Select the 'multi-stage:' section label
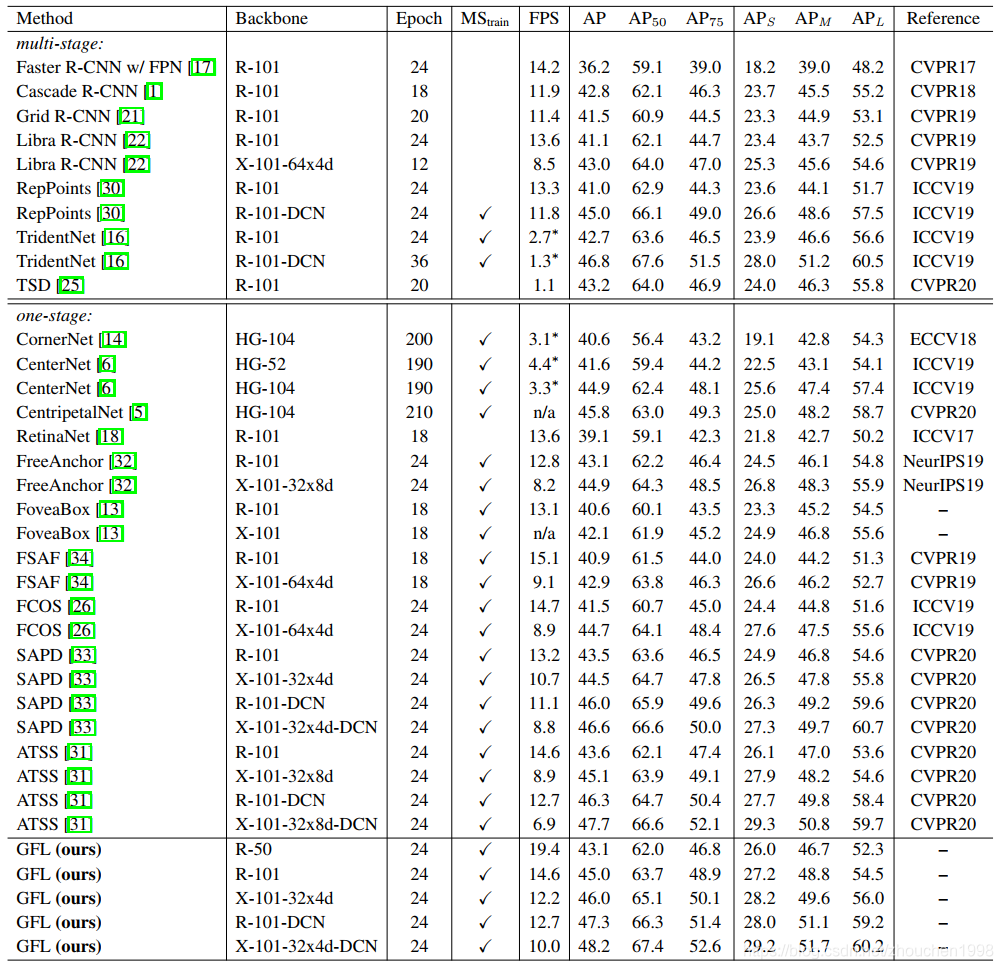1003x969 pixels. click(59, 43)
